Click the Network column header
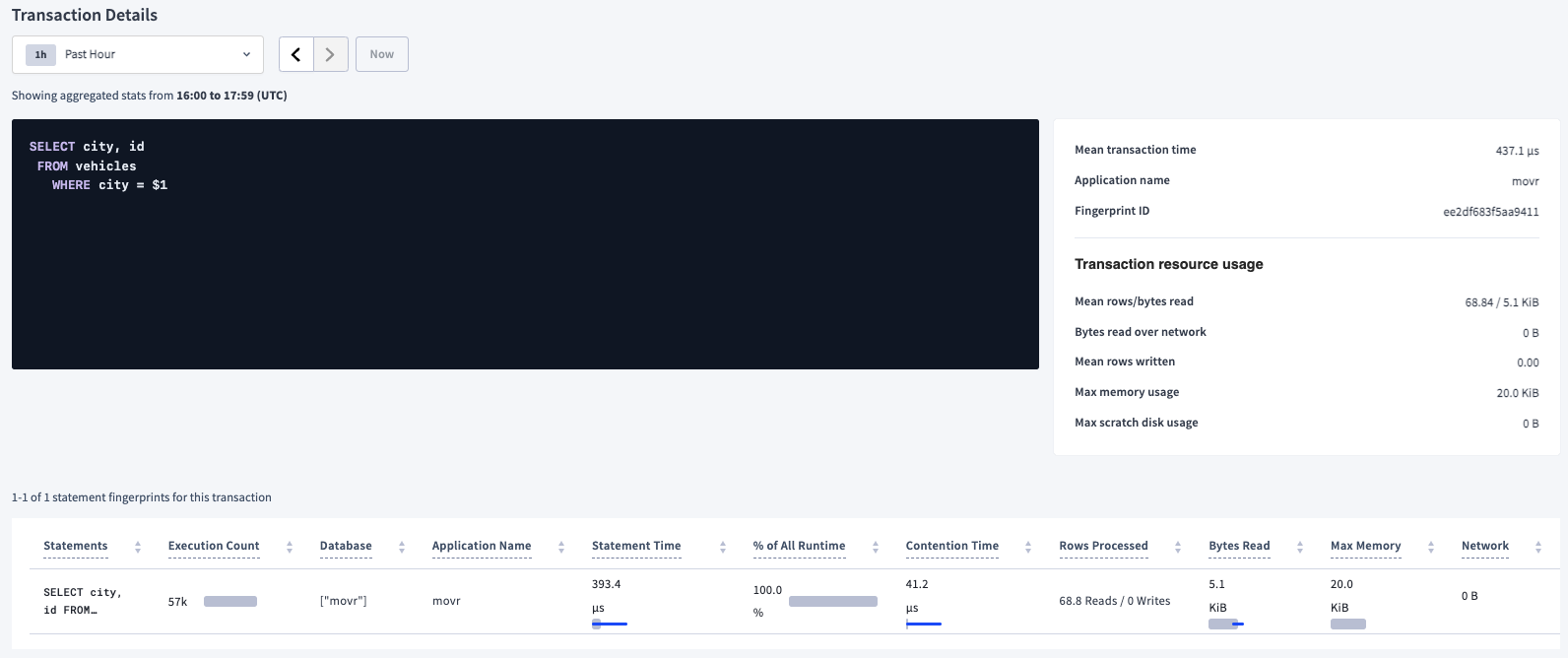 click(1484, 546)
